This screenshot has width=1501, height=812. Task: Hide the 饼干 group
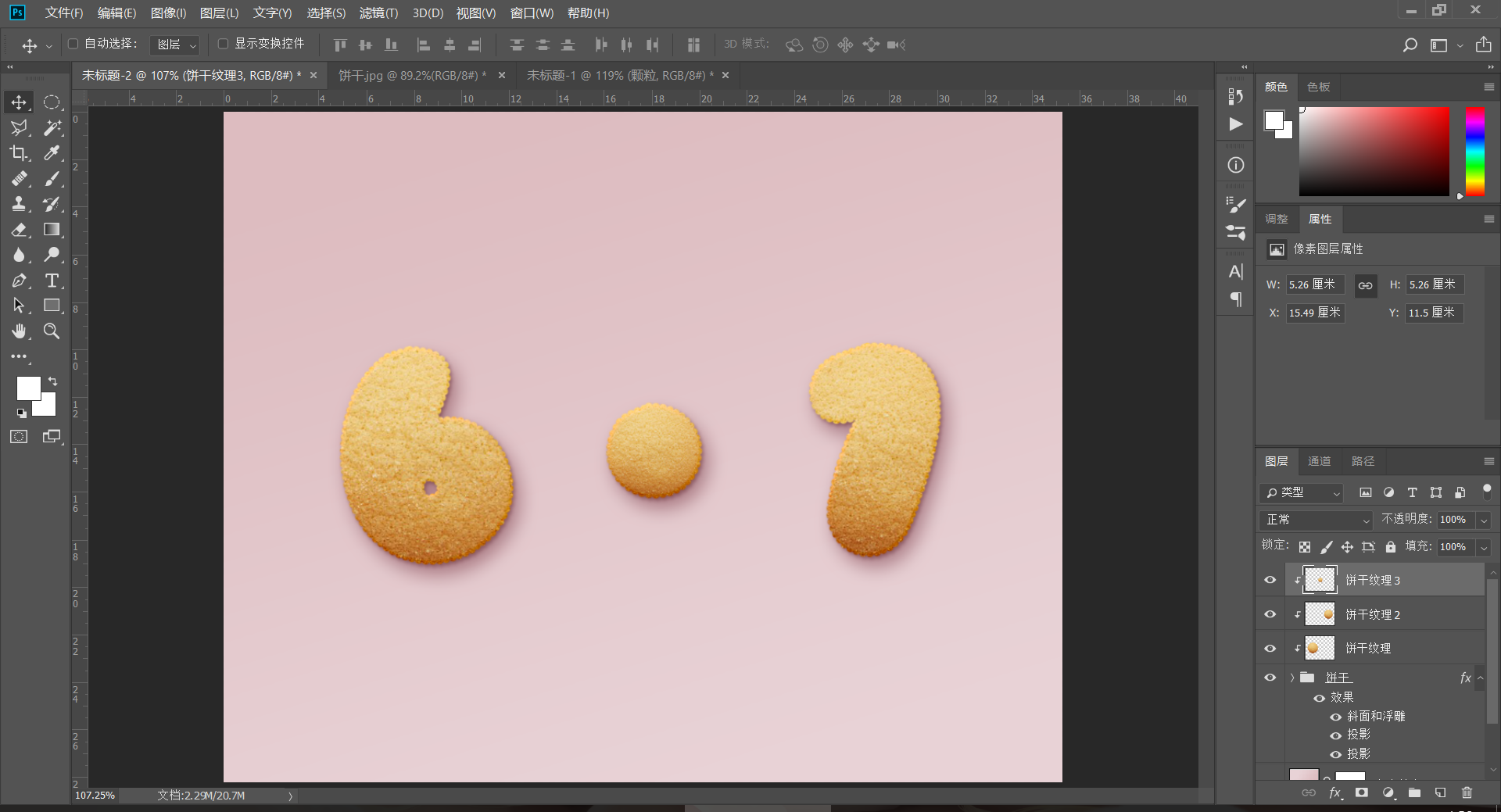(x=1270, y=678)
